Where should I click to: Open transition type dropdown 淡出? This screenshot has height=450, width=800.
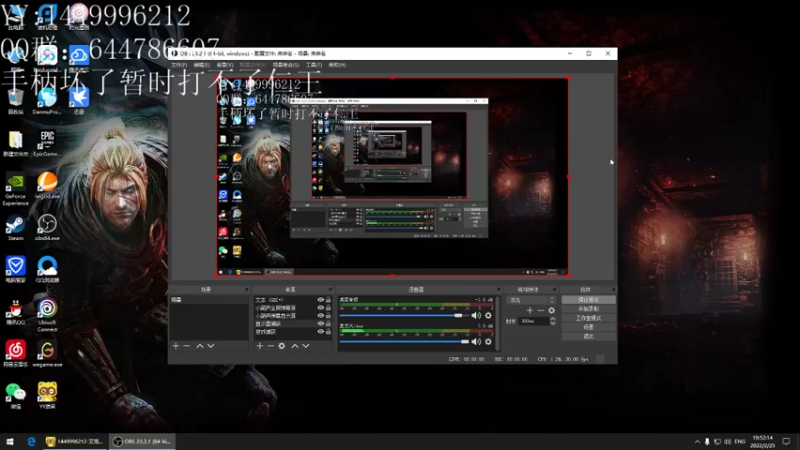(531, 300)
